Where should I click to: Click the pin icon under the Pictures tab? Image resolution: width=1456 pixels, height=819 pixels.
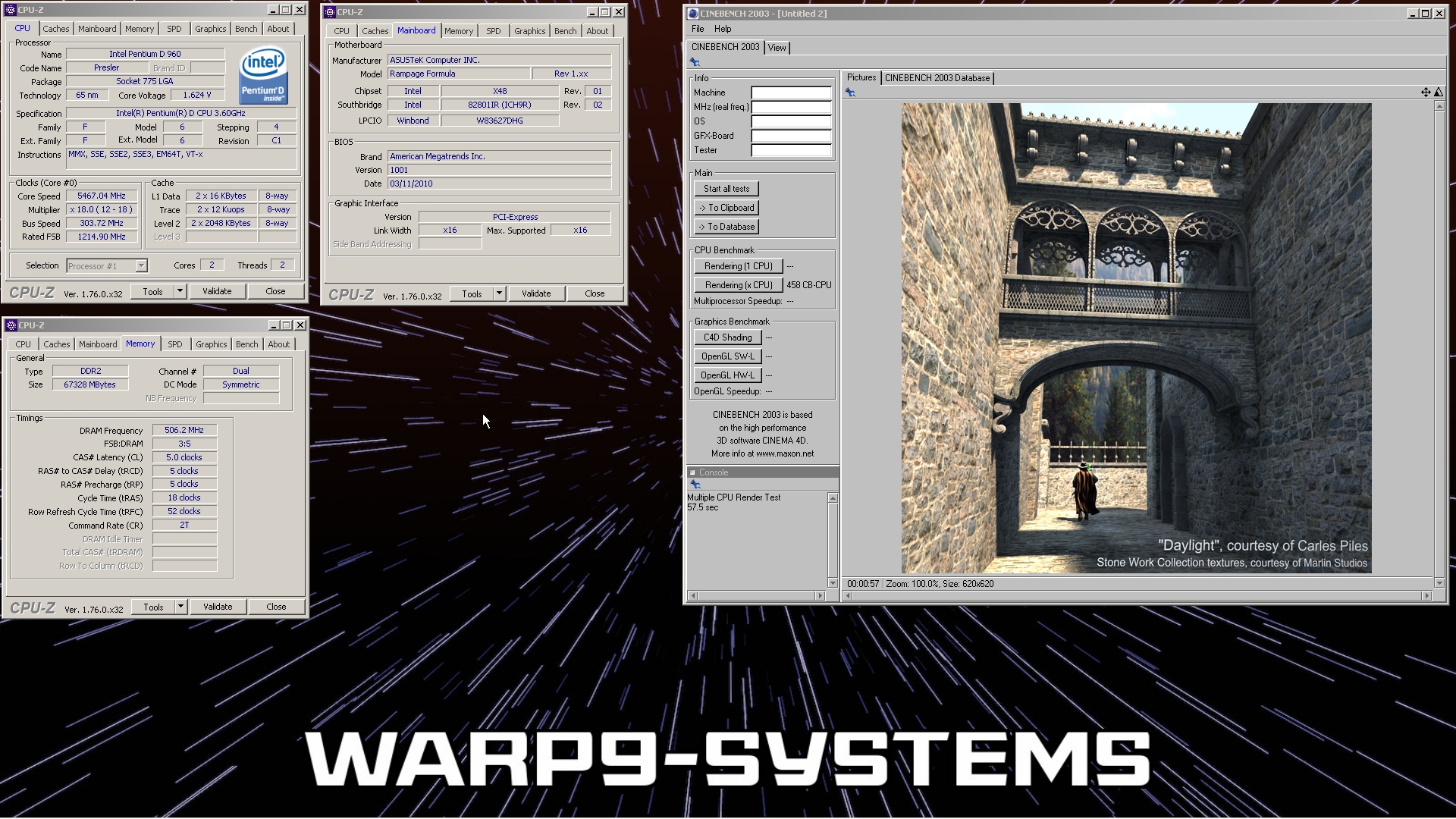tap(850, 93)
